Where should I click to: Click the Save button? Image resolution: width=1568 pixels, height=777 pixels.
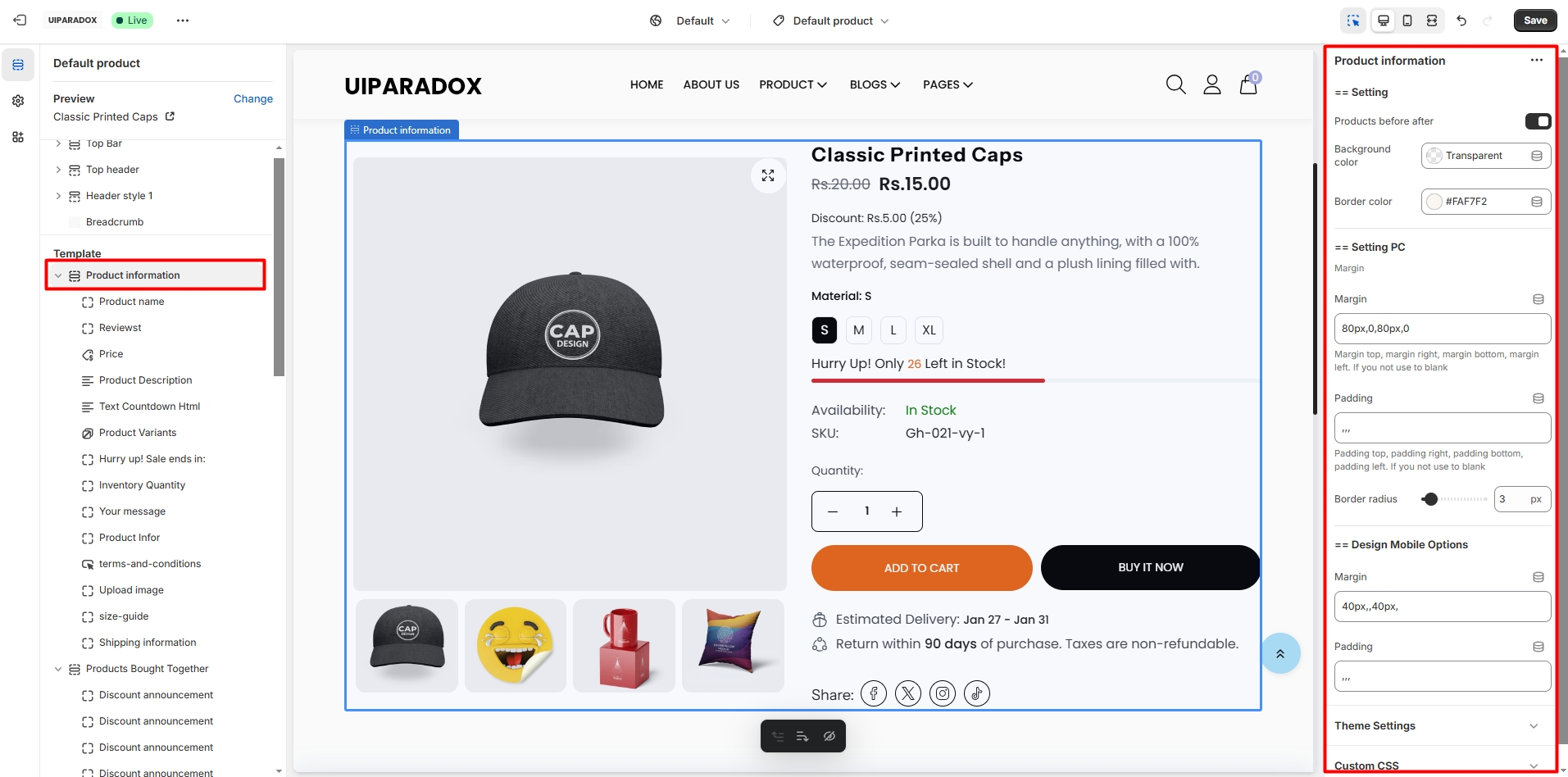click(x=1535, y=20)
